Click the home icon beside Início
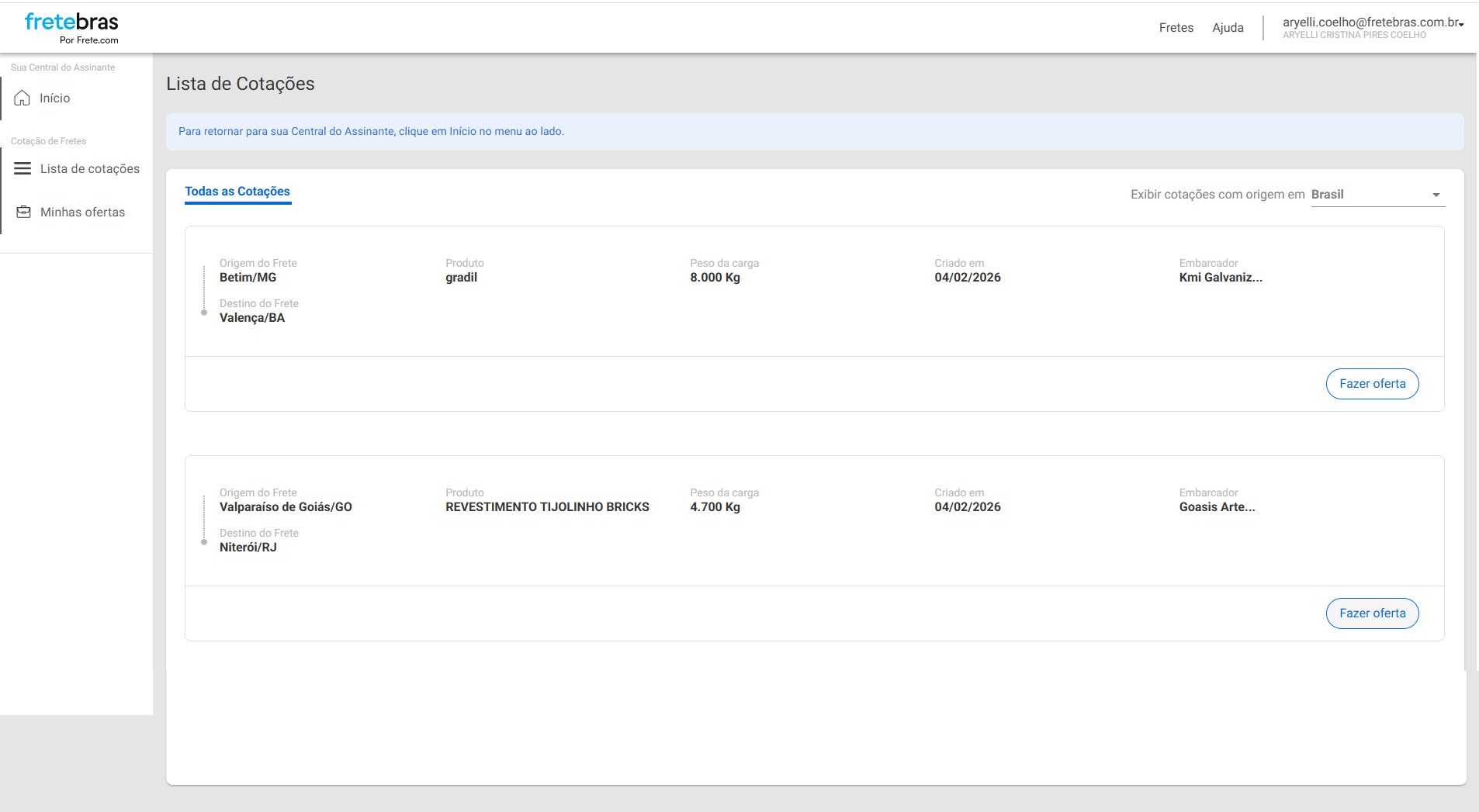Screen dimensions: 1479x812 click(x=23, y=98)
